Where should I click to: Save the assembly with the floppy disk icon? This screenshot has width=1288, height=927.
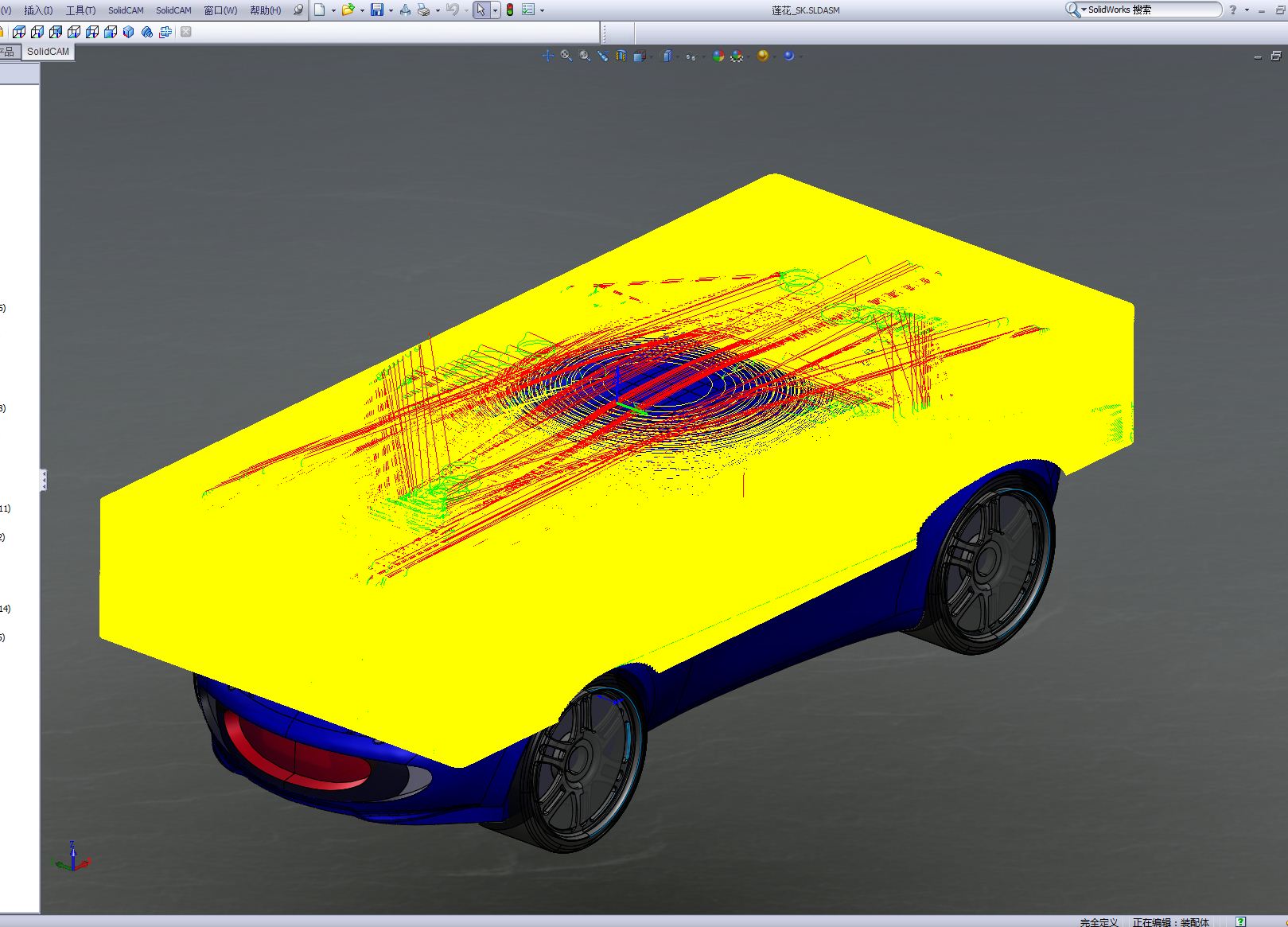(377, 10)
